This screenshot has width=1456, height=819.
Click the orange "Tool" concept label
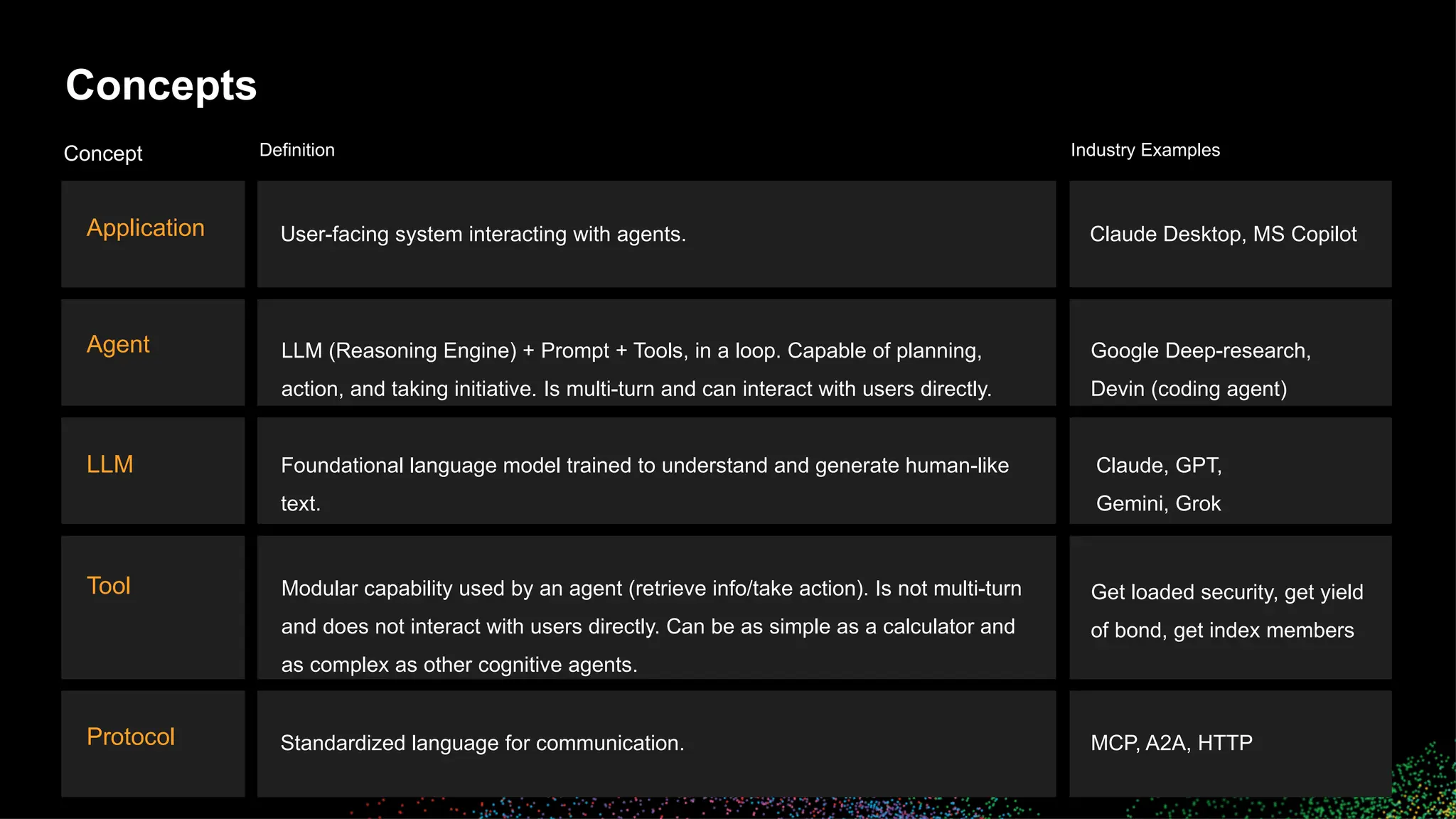[x=108, y=586]
